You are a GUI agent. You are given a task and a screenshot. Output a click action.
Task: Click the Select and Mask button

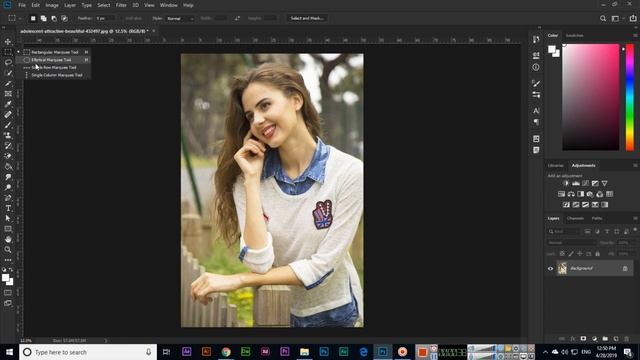[307, 18]
